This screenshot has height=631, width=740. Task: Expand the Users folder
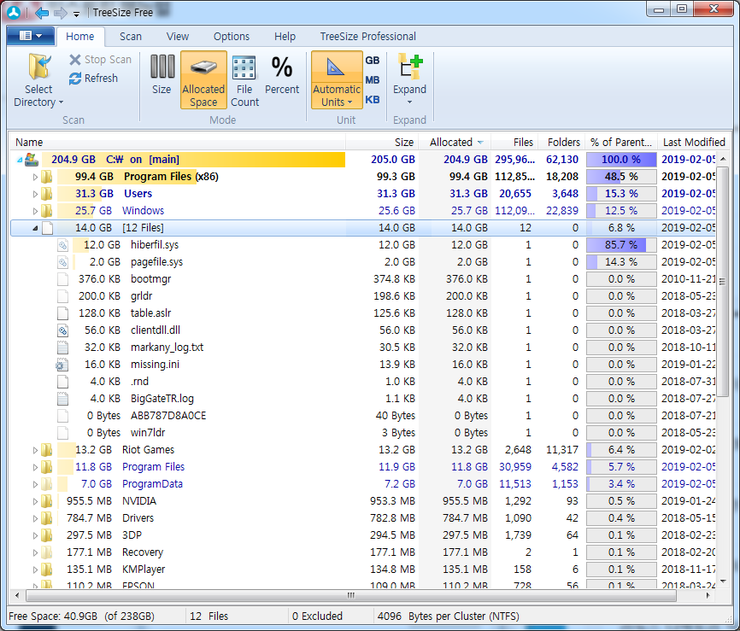click(x=35, y=194)
